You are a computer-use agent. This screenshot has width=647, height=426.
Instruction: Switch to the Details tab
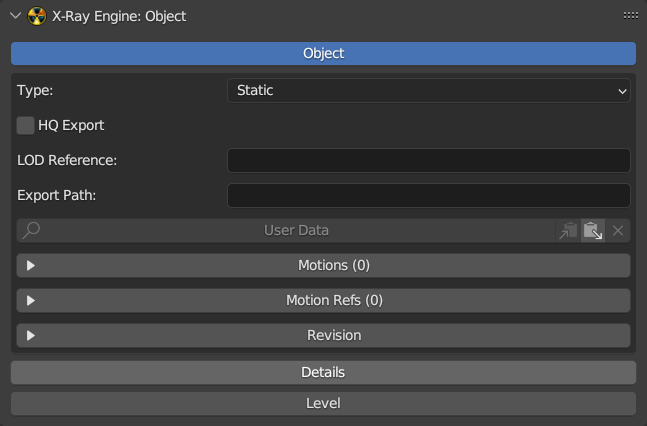pos(323,372)
